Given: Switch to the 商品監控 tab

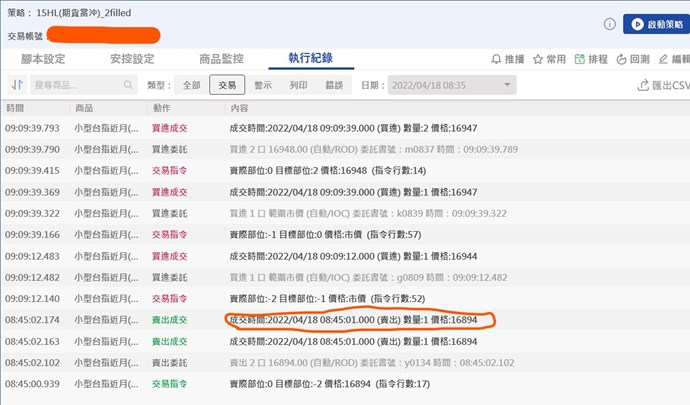Looking at the screenshot, I should point(221,59).
